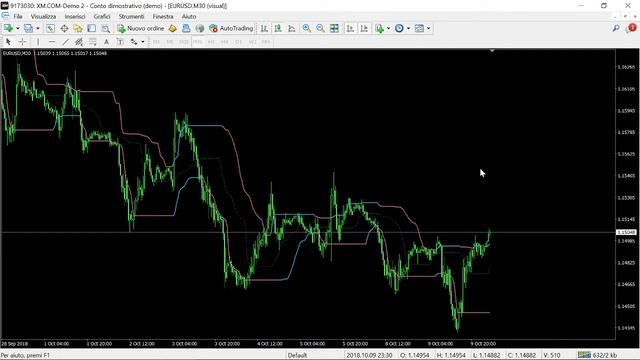640x360 pixels.
Task: Open the search magnifier icon
Action: [616, 28]
